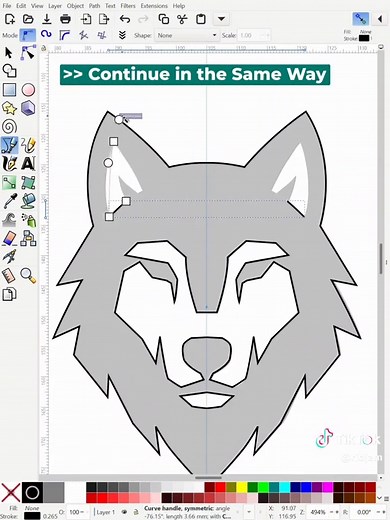Click the remove color X swatch
Viewport: 390px width, 520px height.
click(10, 492)
